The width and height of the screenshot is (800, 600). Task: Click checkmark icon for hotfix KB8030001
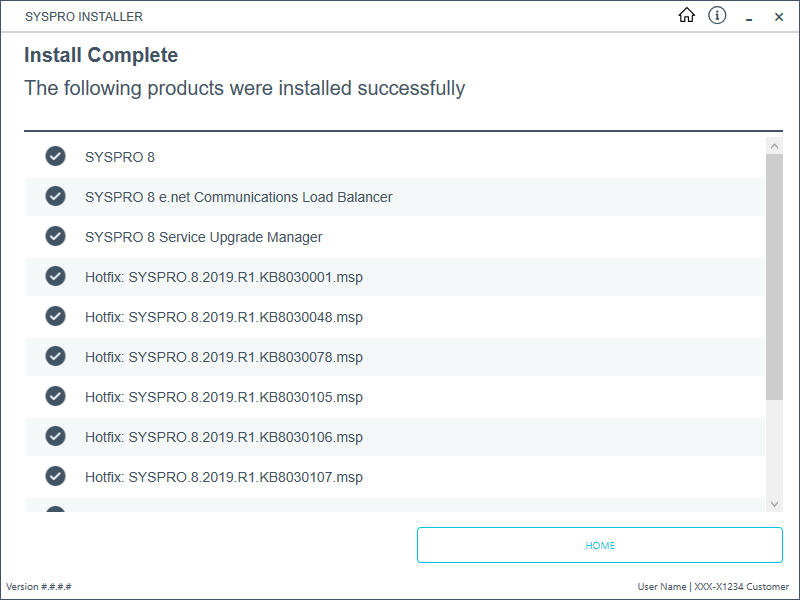coord(55,277)
